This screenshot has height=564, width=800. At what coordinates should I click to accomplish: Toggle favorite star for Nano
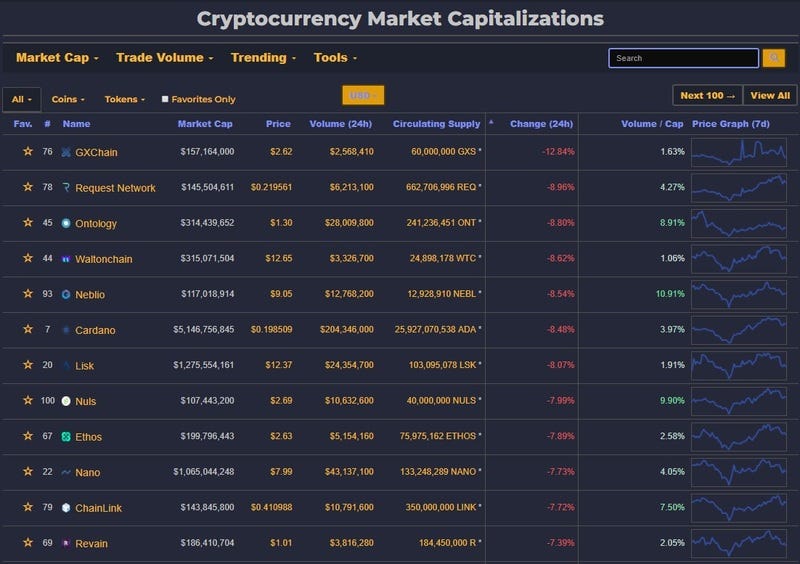(x=28, y=472)
